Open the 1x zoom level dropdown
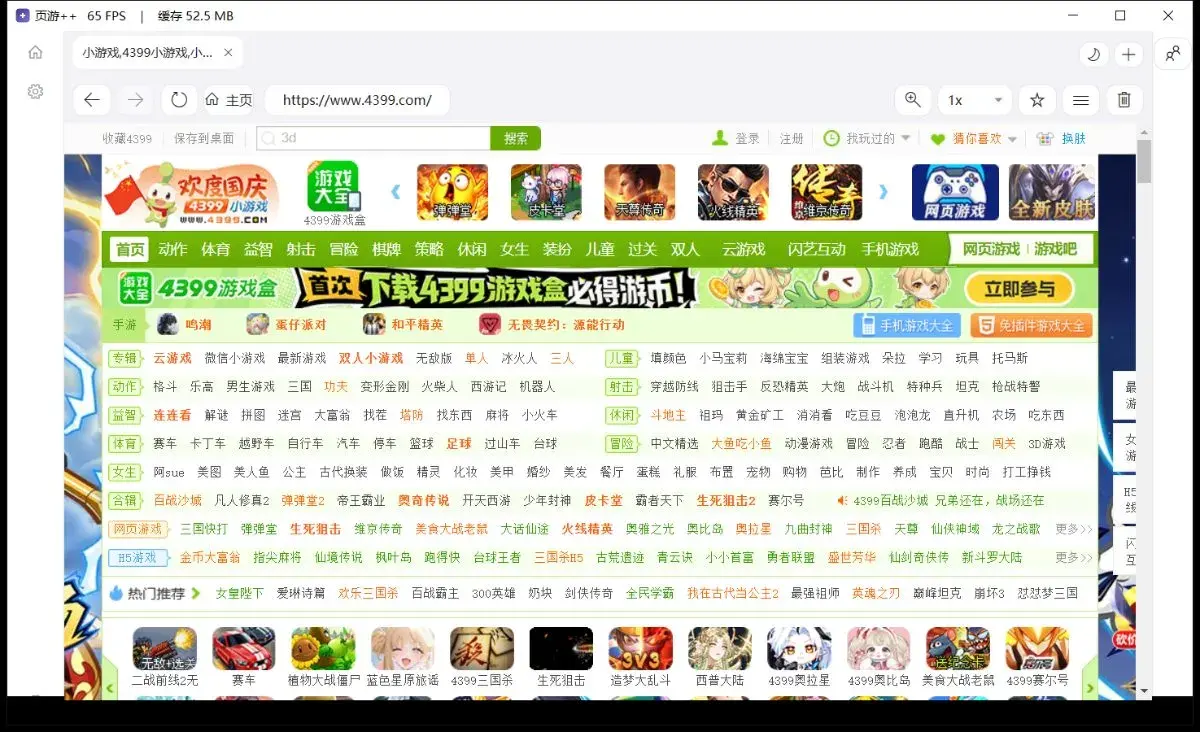This screenshot has width=1200, height=732. (x=975, y=100)
